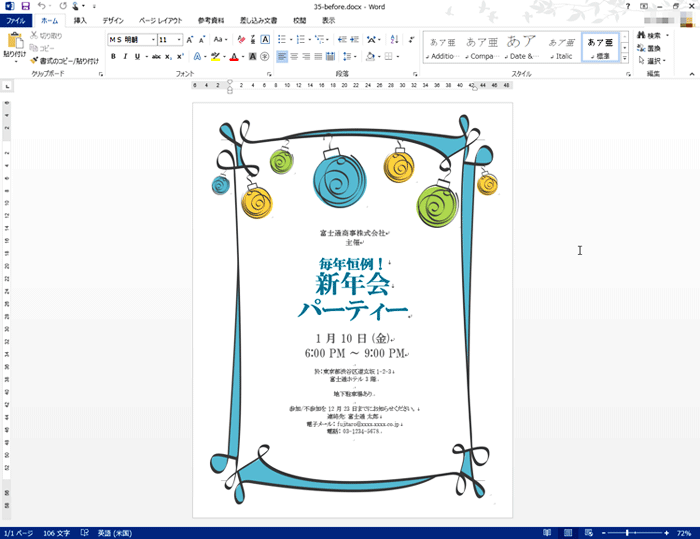Click the Save icon in Quick Access toolbar
This screenshot has width=700, height=539.
pyautogui.click(x=25, y=6)
